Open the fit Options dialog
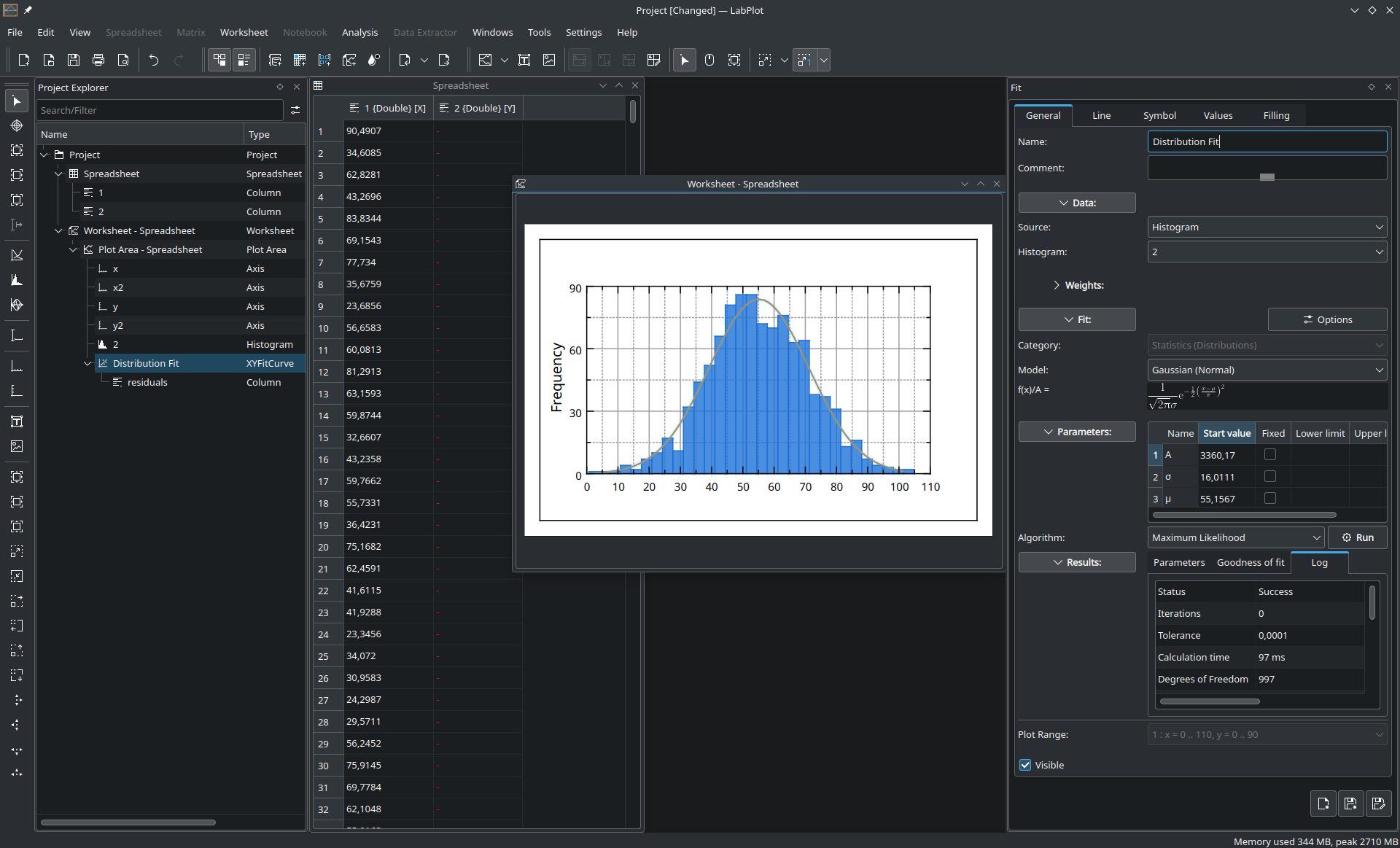Screen dimensions: 1400x848 coord(1326,319)
